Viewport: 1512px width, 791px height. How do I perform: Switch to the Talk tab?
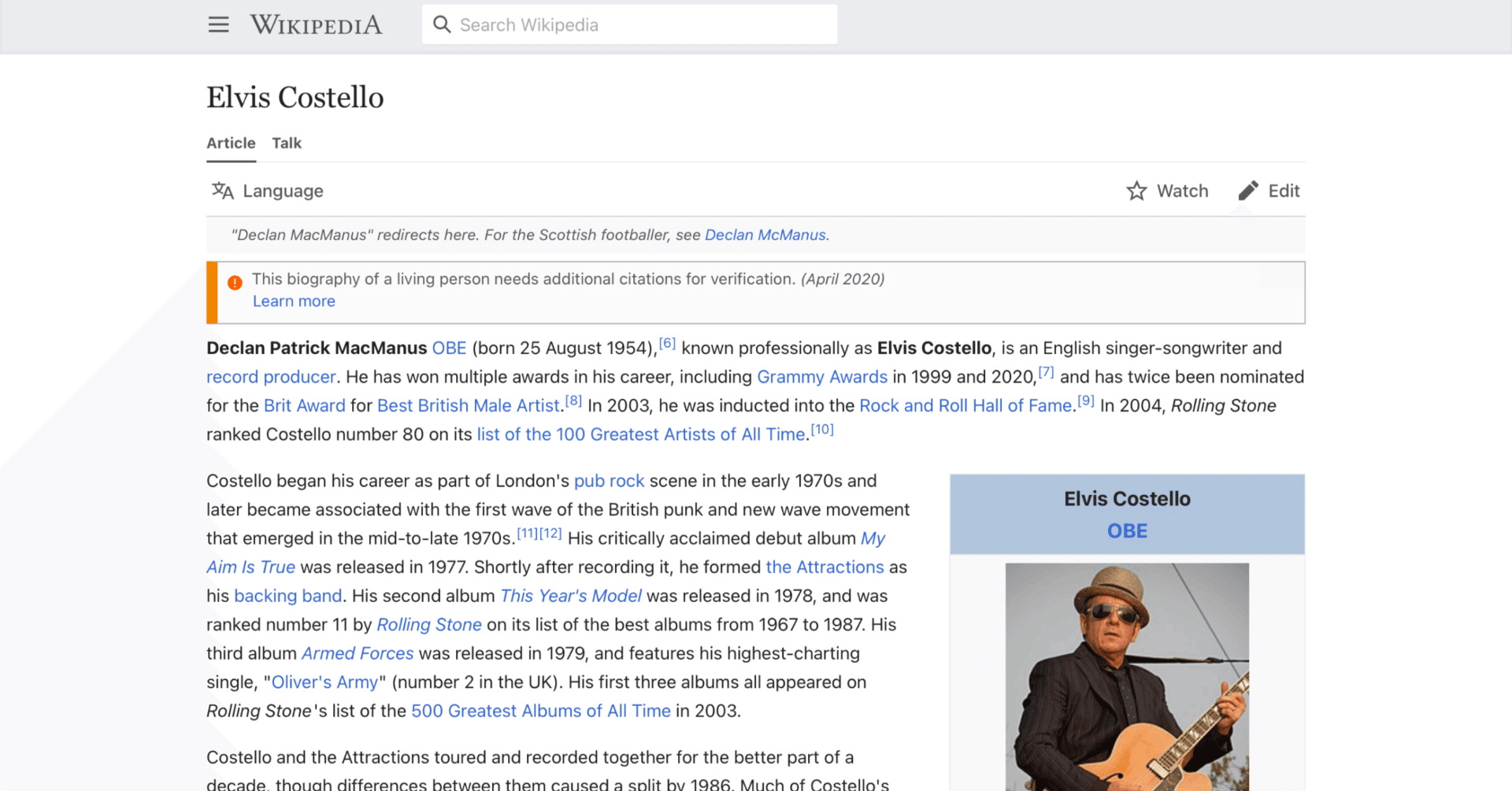tap(286, 142)
